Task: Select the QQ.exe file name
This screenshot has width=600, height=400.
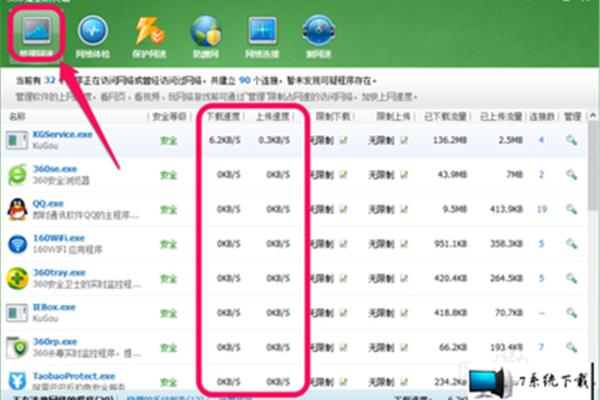Action: [48, 203]
